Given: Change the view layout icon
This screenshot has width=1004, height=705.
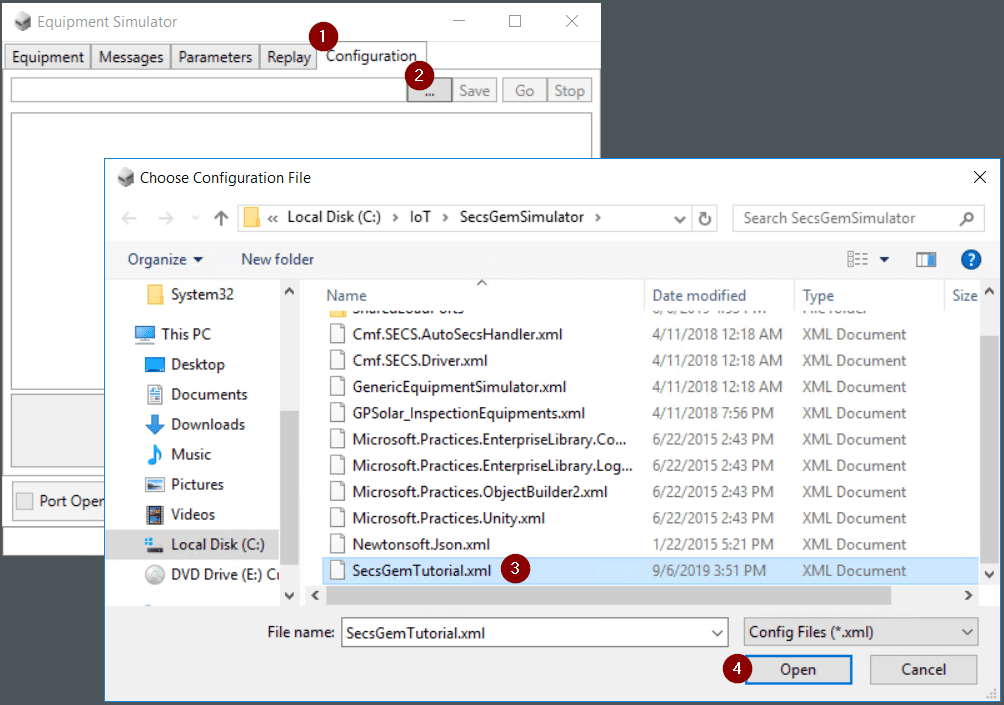Looking at the screenshot, I should point(857,259).
